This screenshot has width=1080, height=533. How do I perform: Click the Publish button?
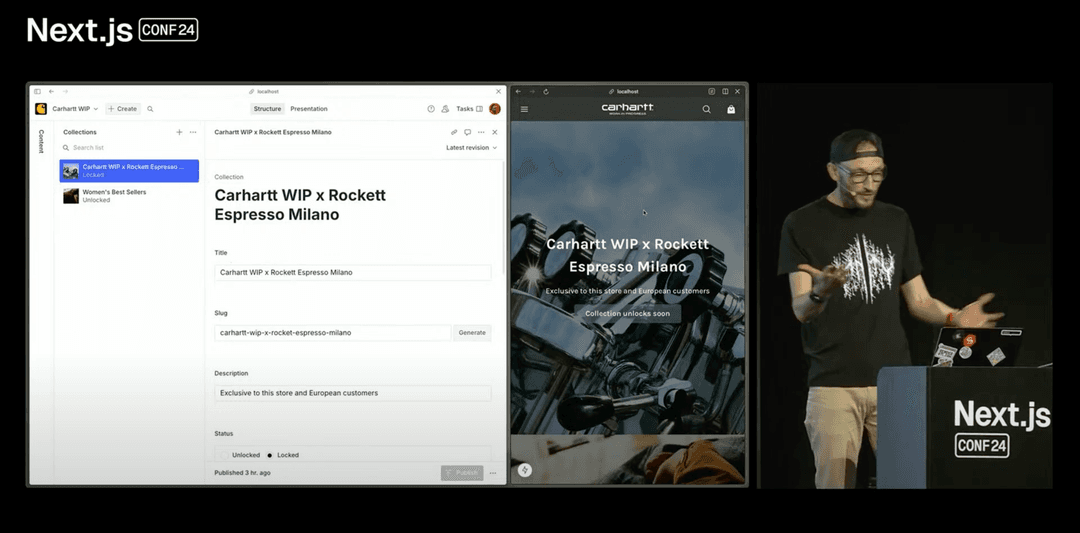(462, 473)
